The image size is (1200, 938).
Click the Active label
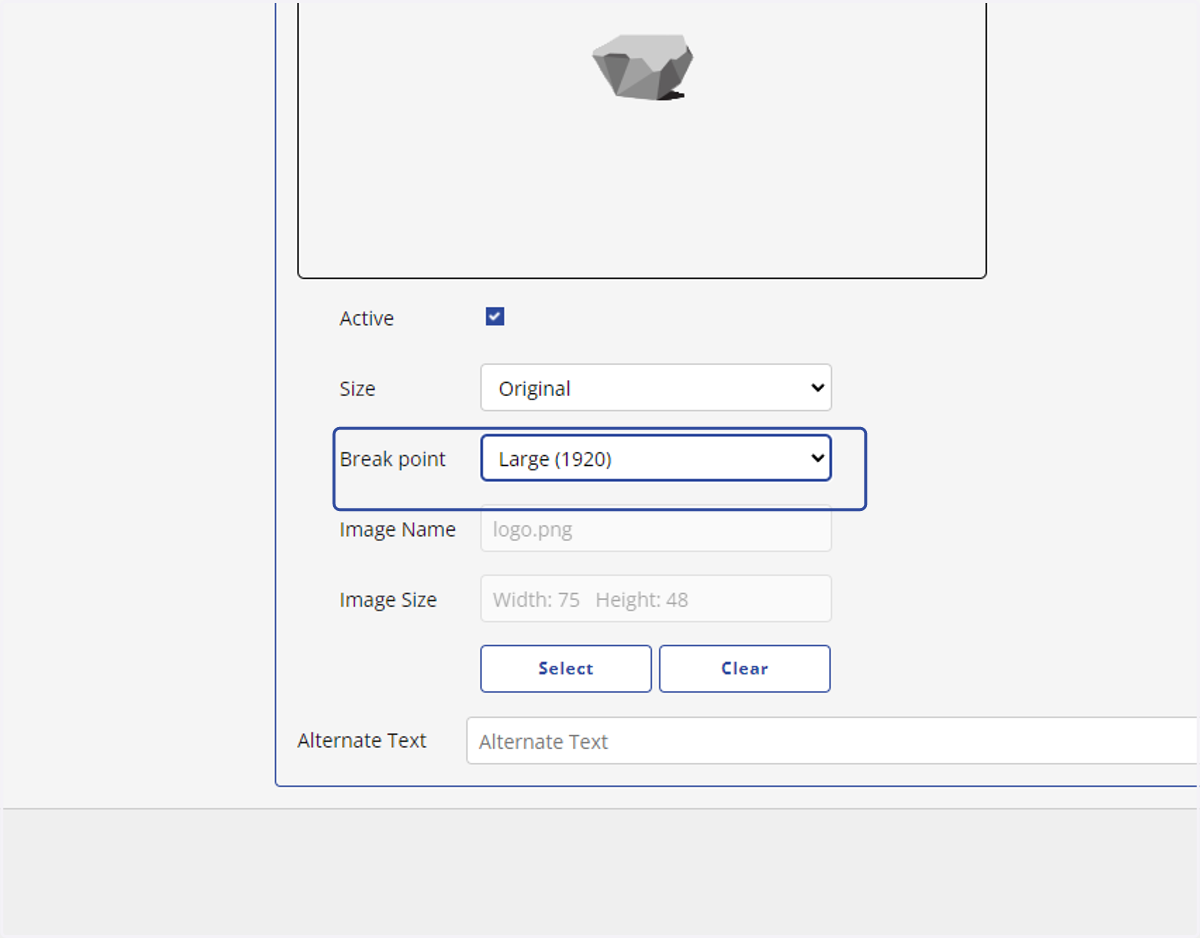click(367, 318)
